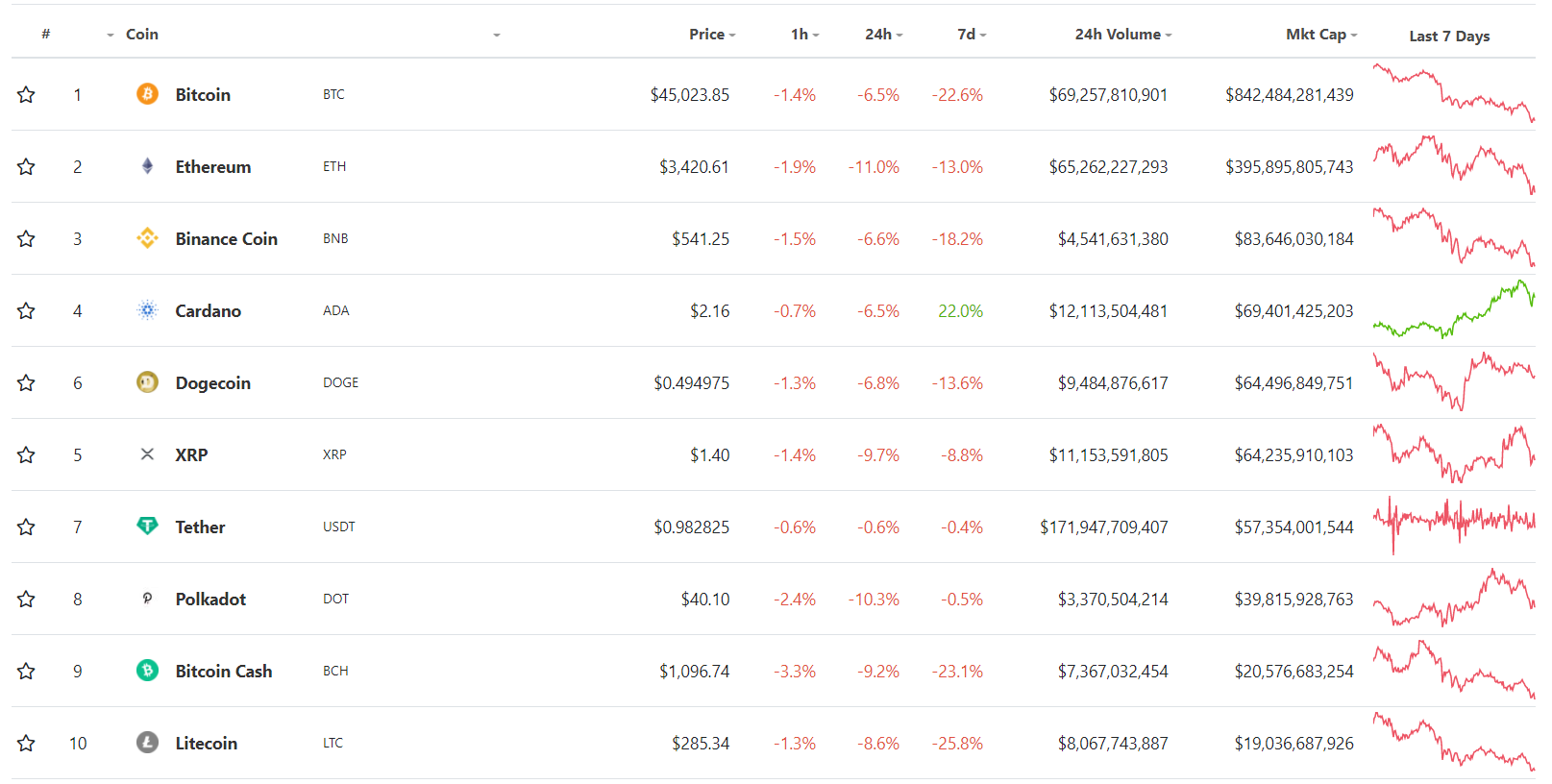
Task: Click the Bitcoin logo icon
Action: (147, 94)
